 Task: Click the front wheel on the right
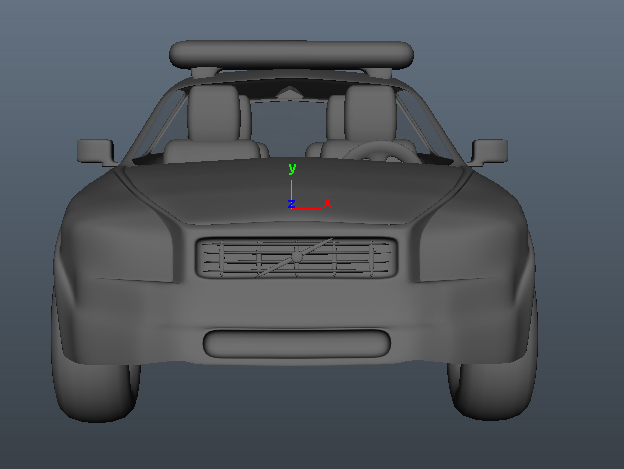coord(492,392)
